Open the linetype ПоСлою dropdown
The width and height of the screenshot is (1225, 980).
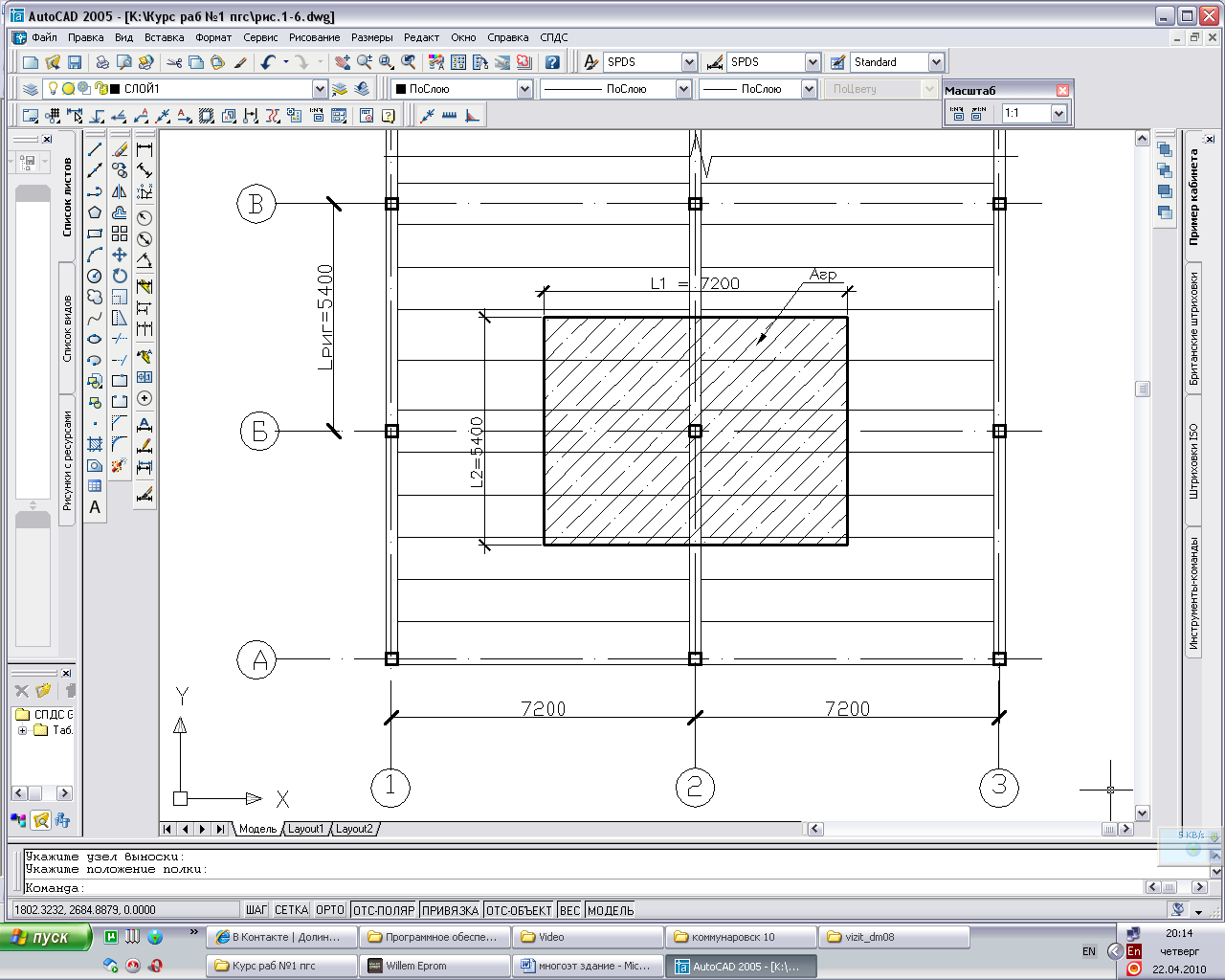pyautogui.click(x=683, y=89)
